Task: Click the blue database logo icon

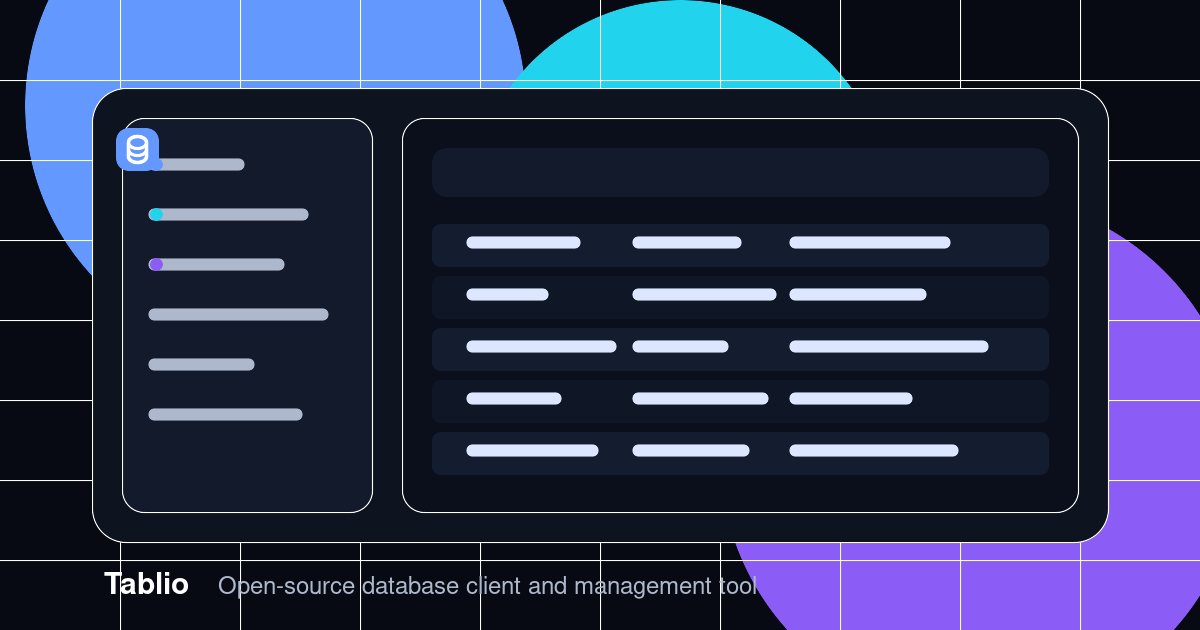Action: [x=137, y=149]
